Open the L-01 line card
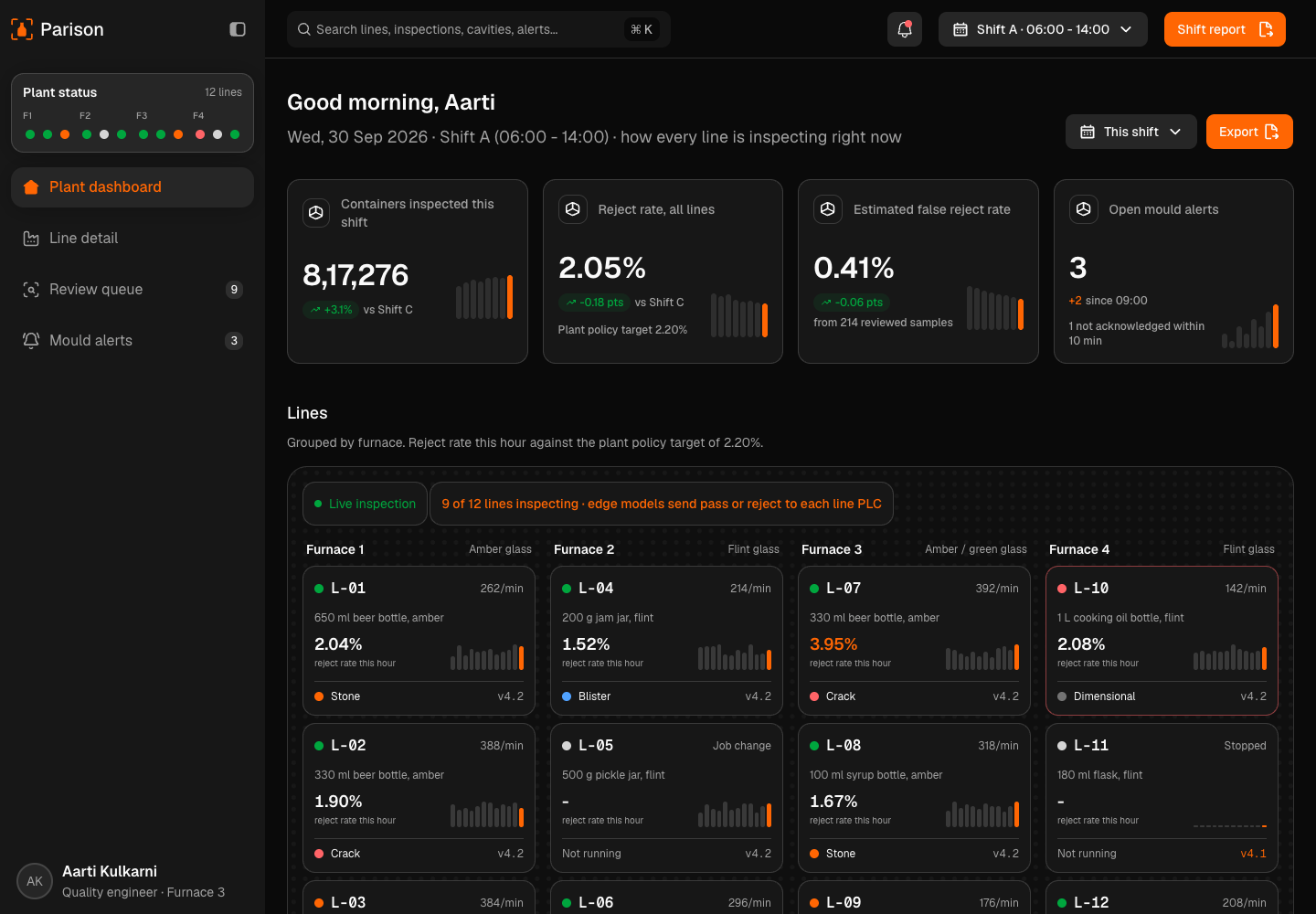Image resolution: width=1316 pixels, height=914 pixels. click(419, 641)
